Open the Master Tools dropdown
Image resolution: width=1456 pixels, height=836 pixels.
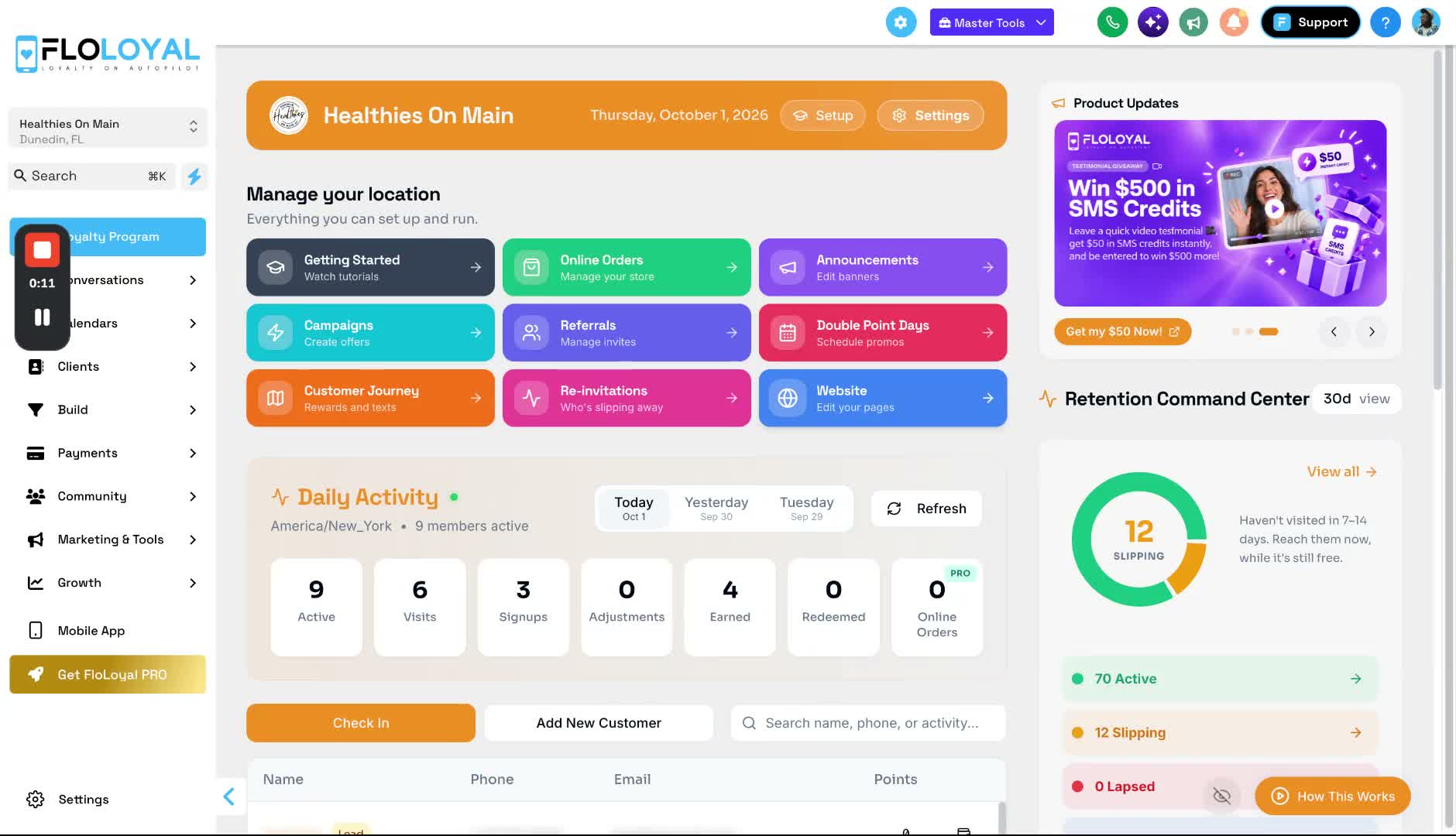click(x=991, y=22)
